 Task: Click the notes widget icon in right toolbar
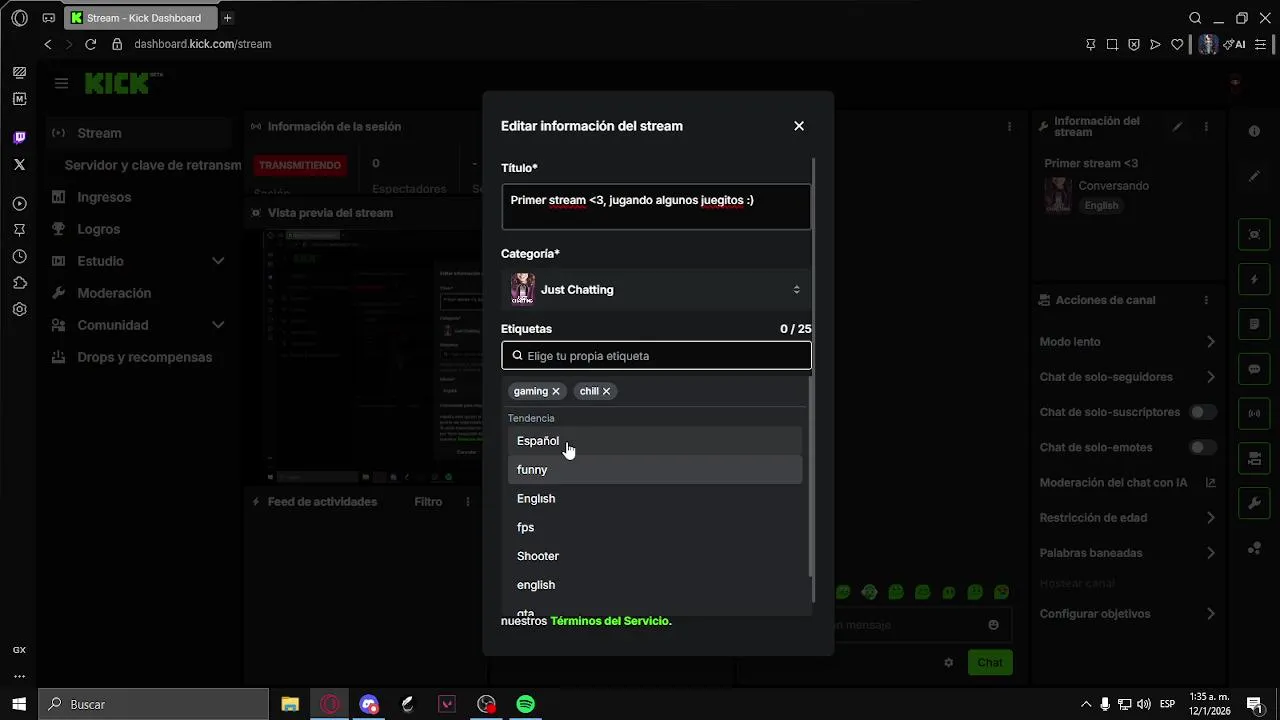point(1254,324)
